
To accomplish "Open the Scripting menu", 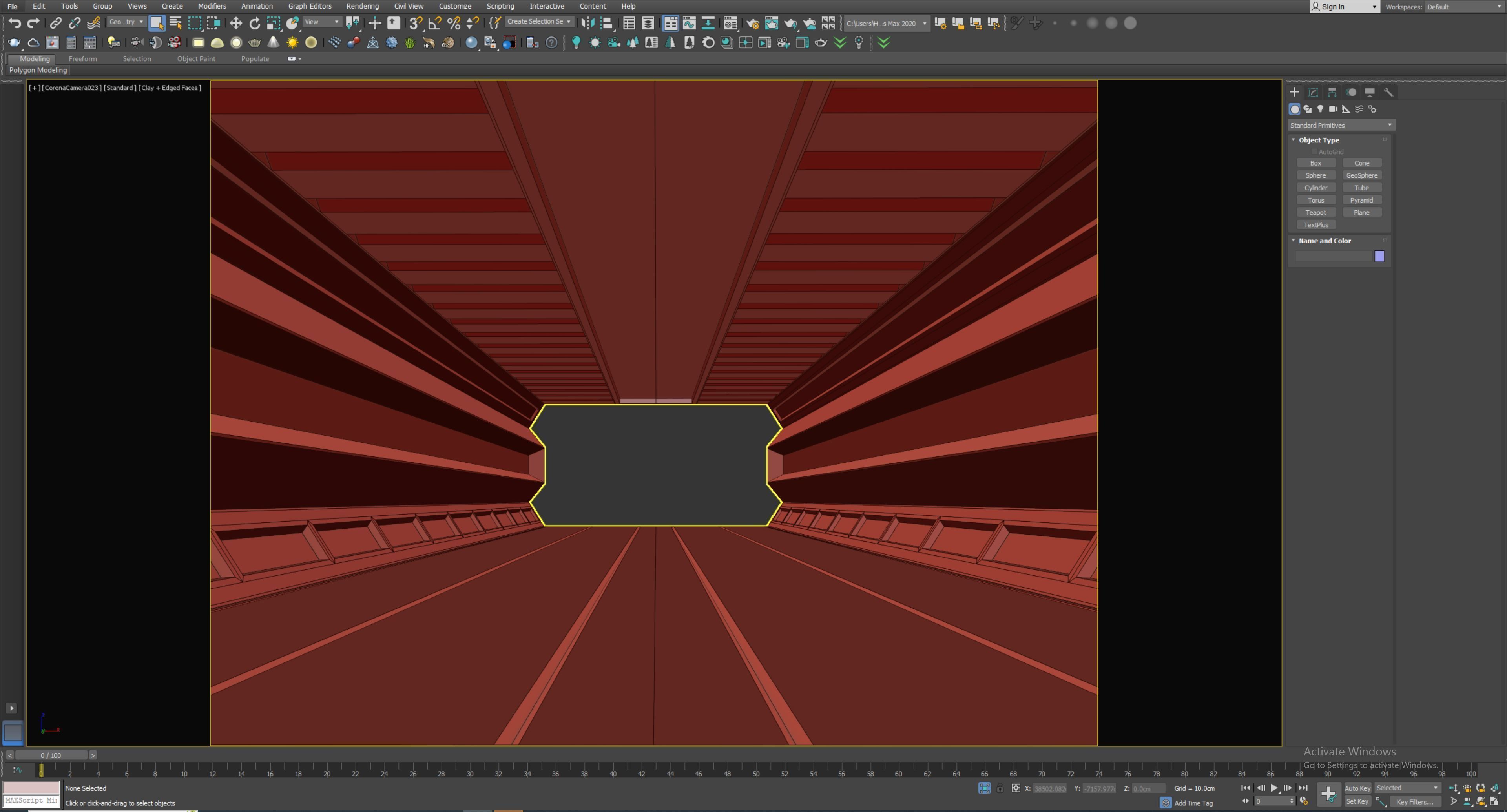I will click(500, 6).
